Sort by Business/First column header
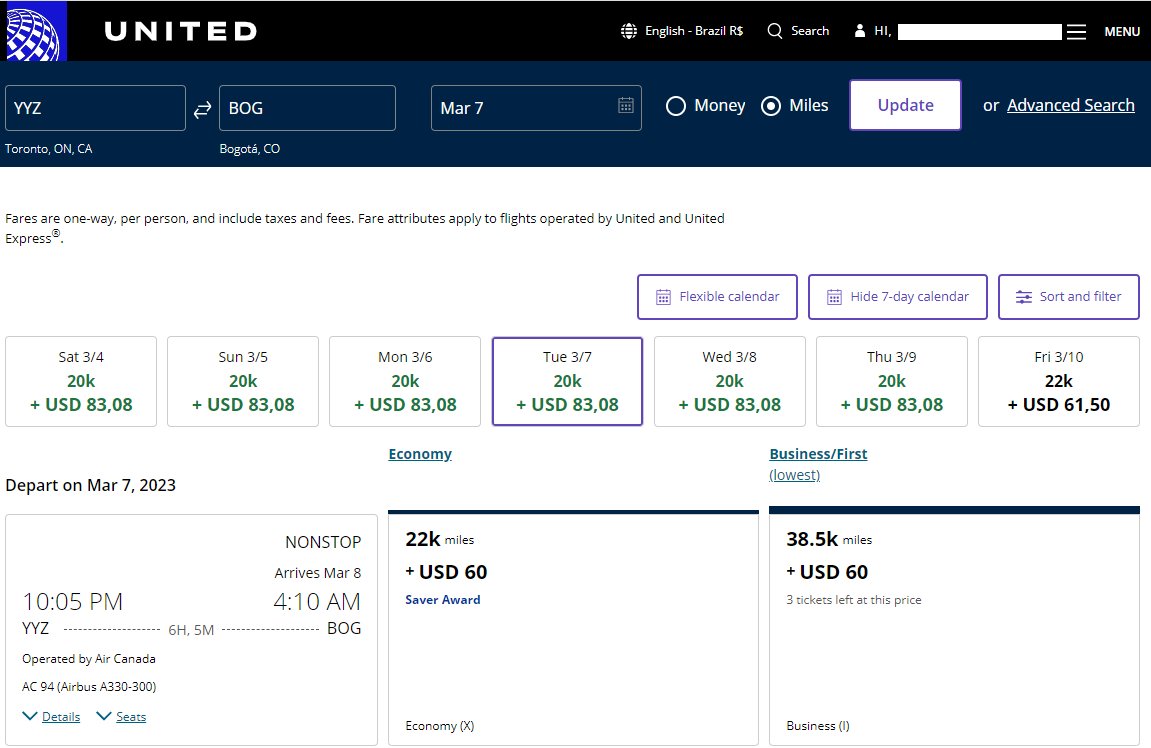 tap(818, 454)
